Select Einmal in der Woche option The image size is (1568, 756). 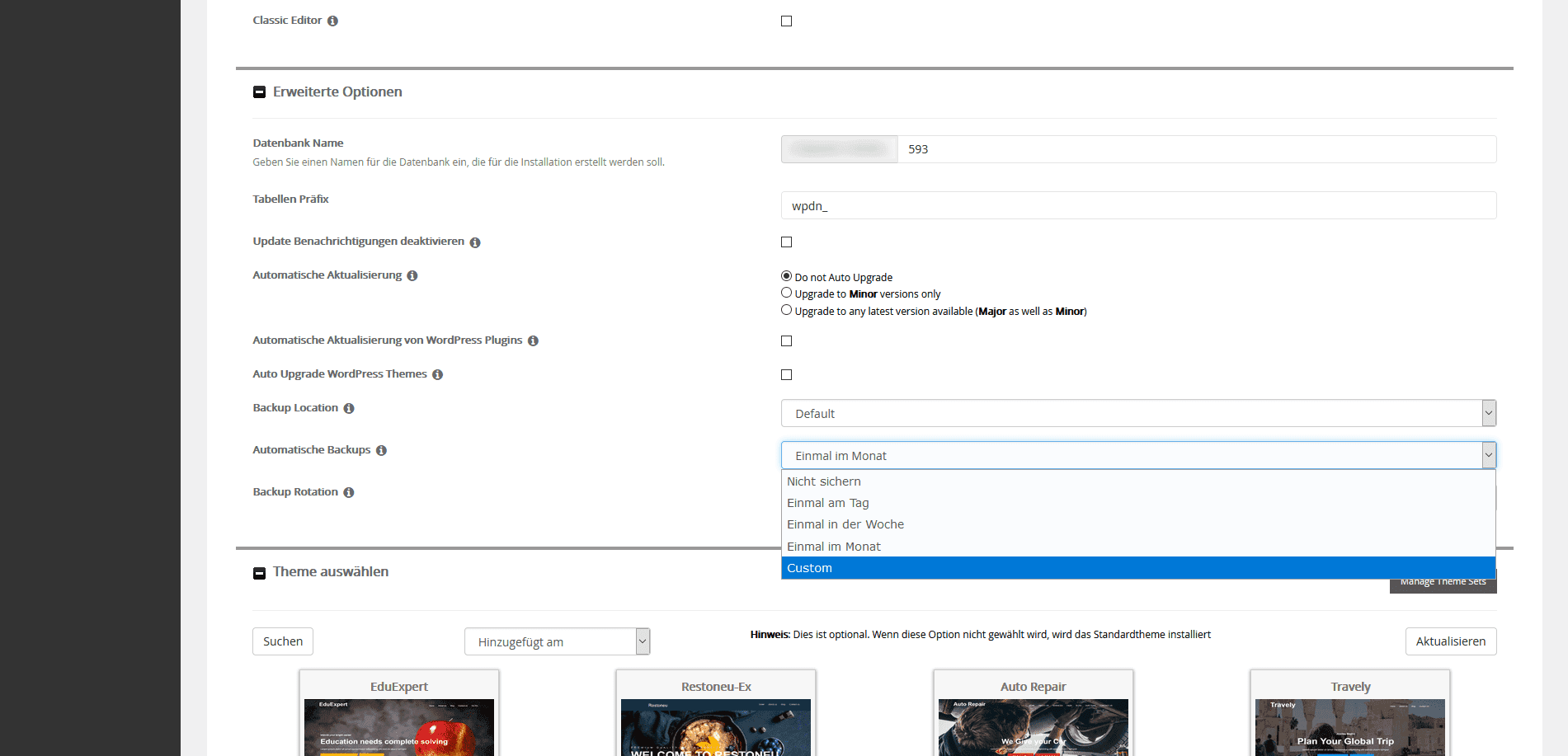click(845, 524)
